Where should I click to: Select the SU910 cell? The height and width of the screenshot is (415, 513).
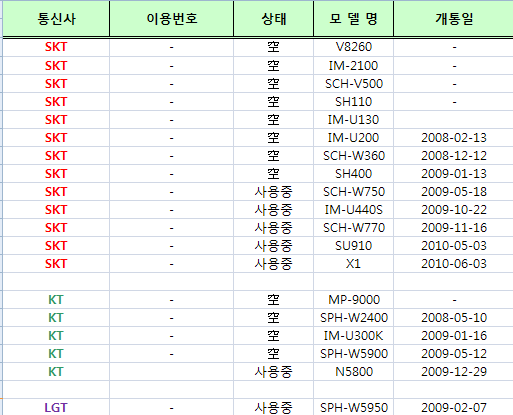click(354, 246)
